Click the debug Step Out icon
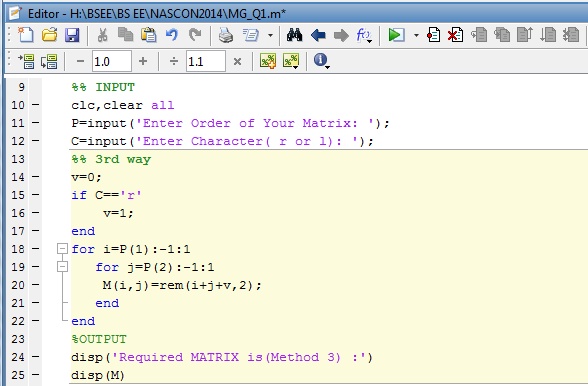Image resolution: width=588 pixels, height=386 pixels. 525,35
